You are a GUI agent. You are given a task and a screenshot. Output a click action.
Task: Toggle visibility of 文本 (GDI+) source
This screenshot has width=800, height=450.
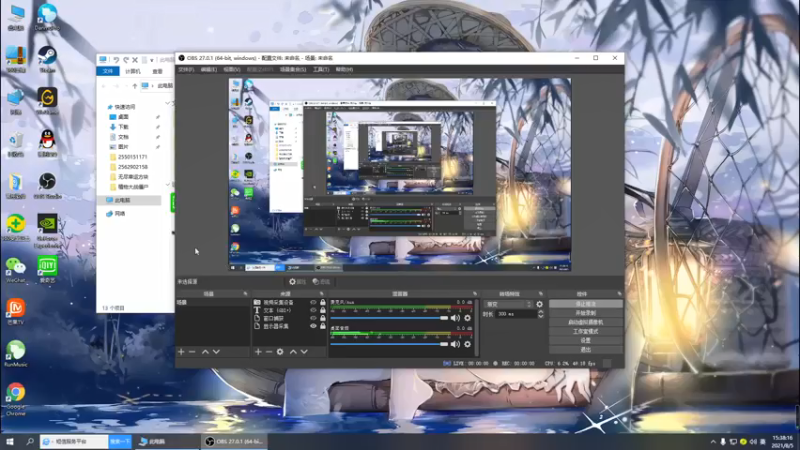(x=313, y=310)
